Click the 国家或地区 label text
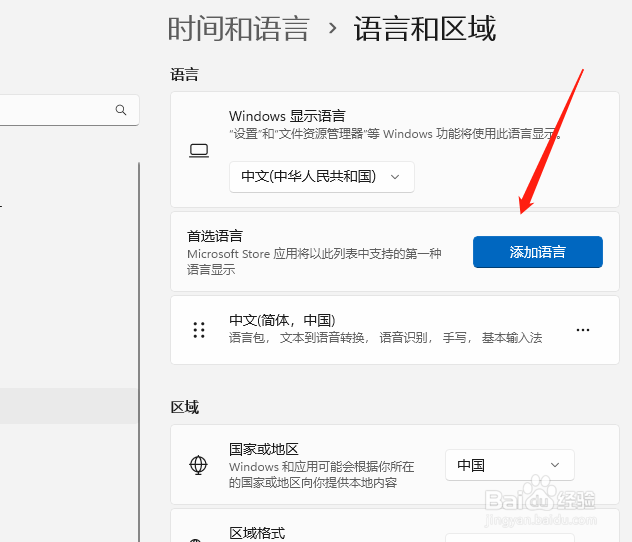632x542 pixels. pos(264,449)
